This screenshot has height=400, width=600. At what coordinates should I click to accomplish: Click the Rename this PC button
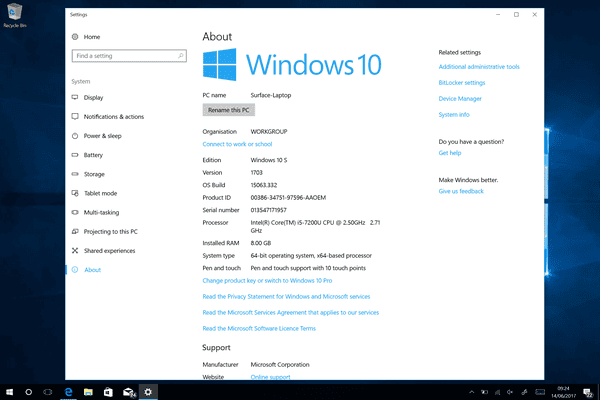[x=228, y=109]
